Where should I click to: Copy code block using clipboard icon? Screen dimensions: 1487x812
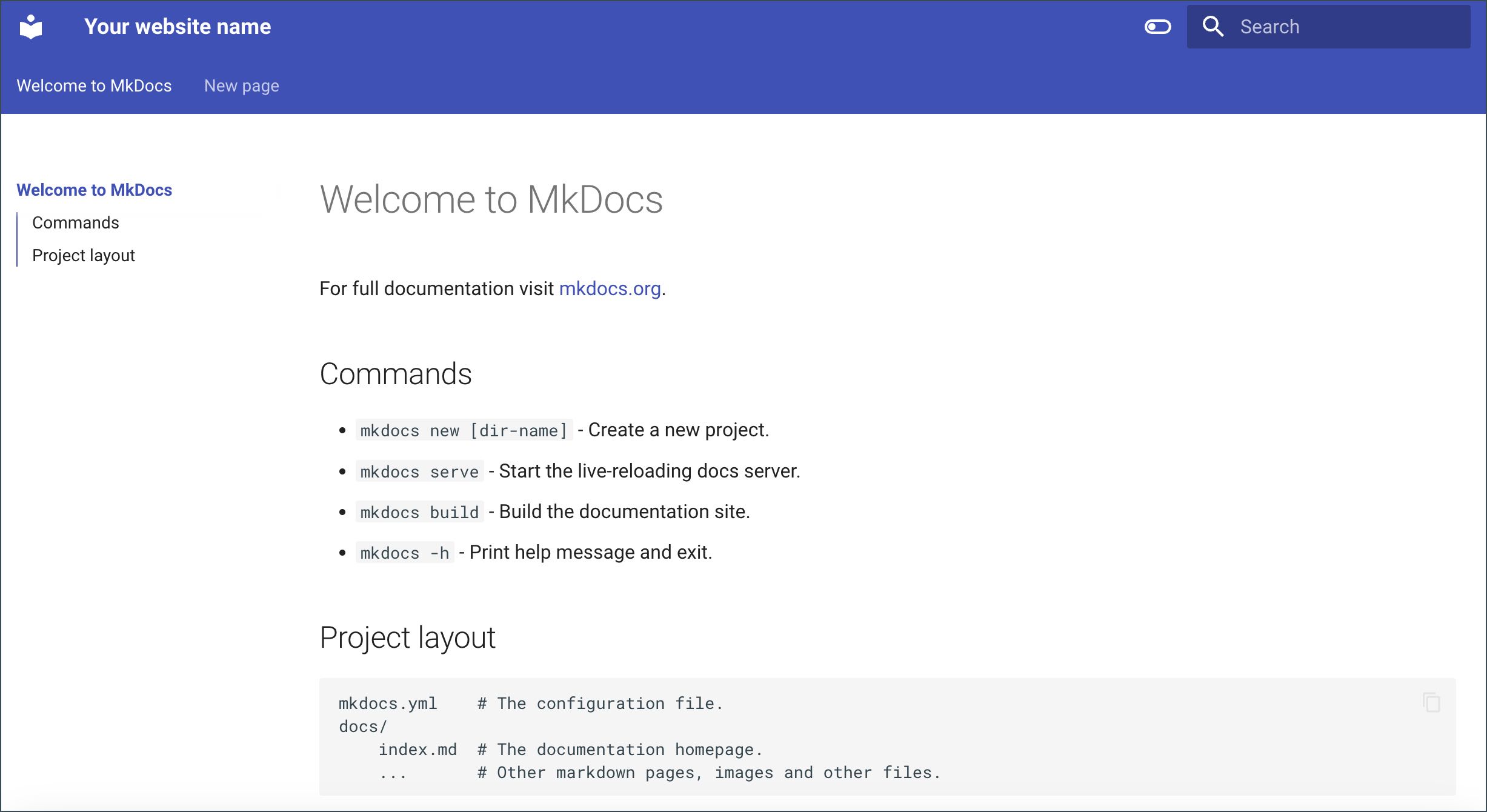point(1431,702)
